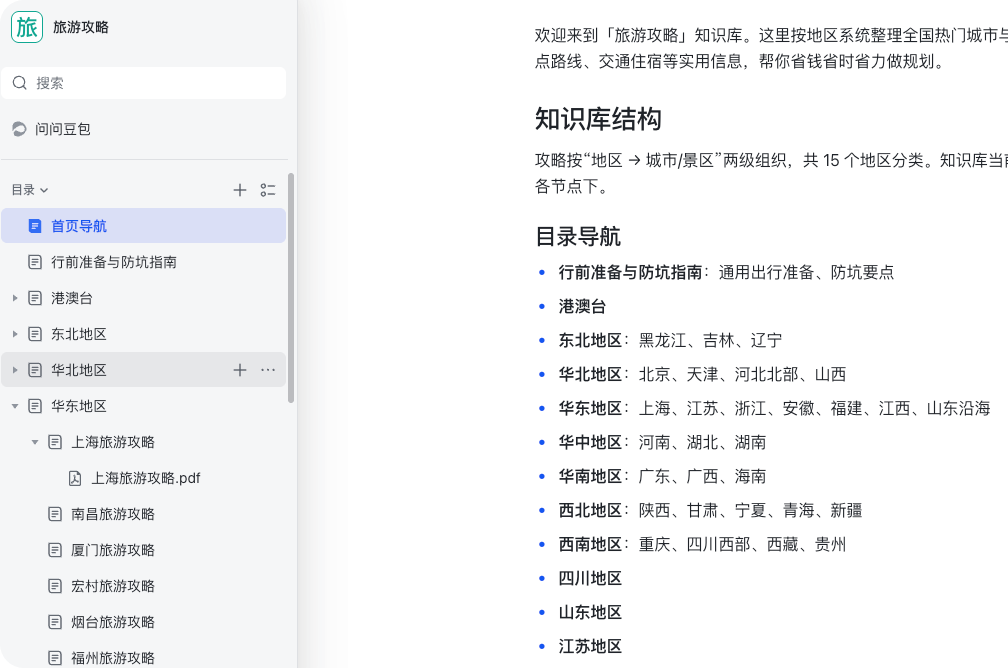Click the magnifier icon in search box
Image resolution: width=1008 pixels, height=668 pixels.
[x=20, y=83]
